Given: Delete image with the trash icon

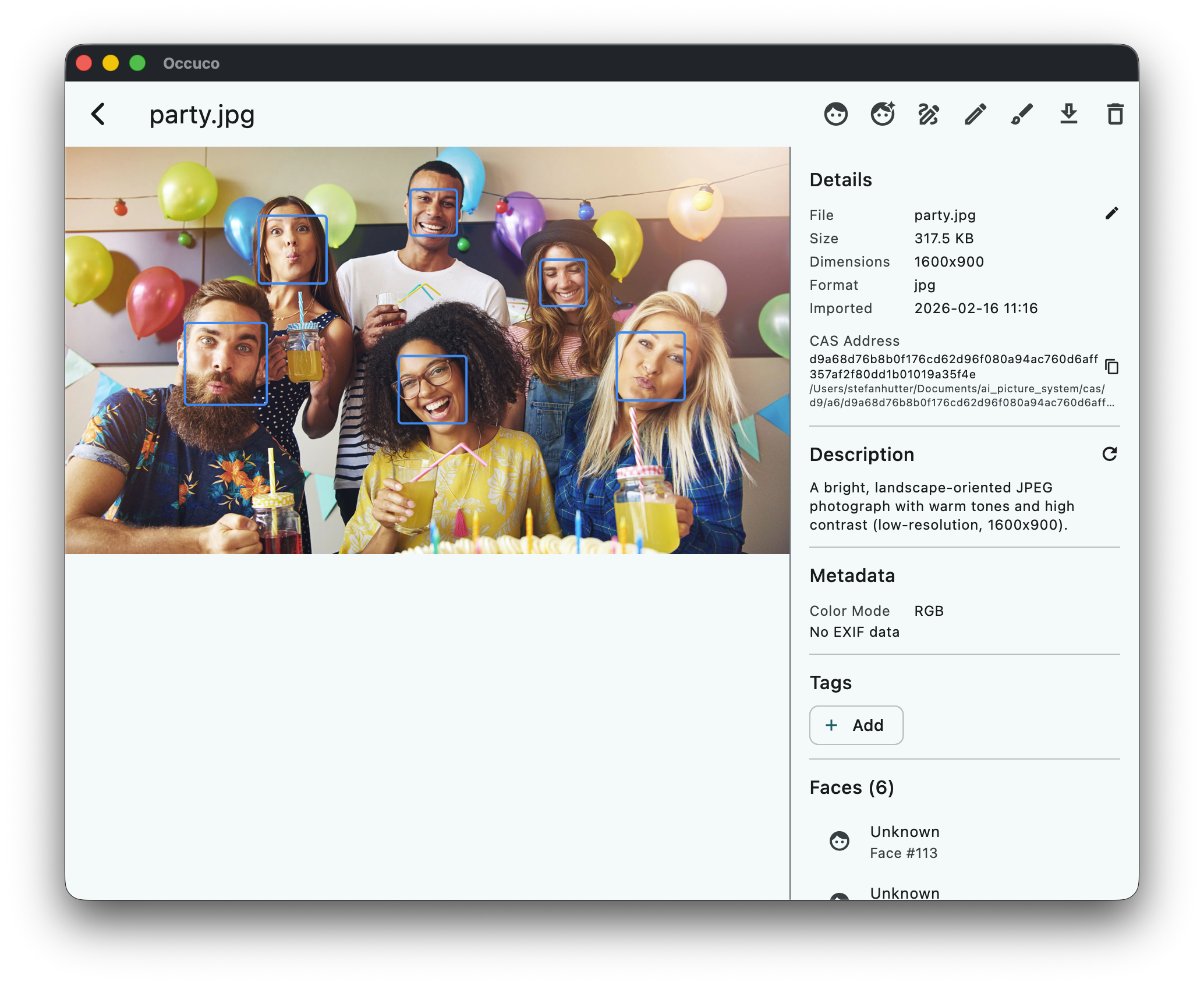Looking at the screenshot, I should [x=1114, y=114].
